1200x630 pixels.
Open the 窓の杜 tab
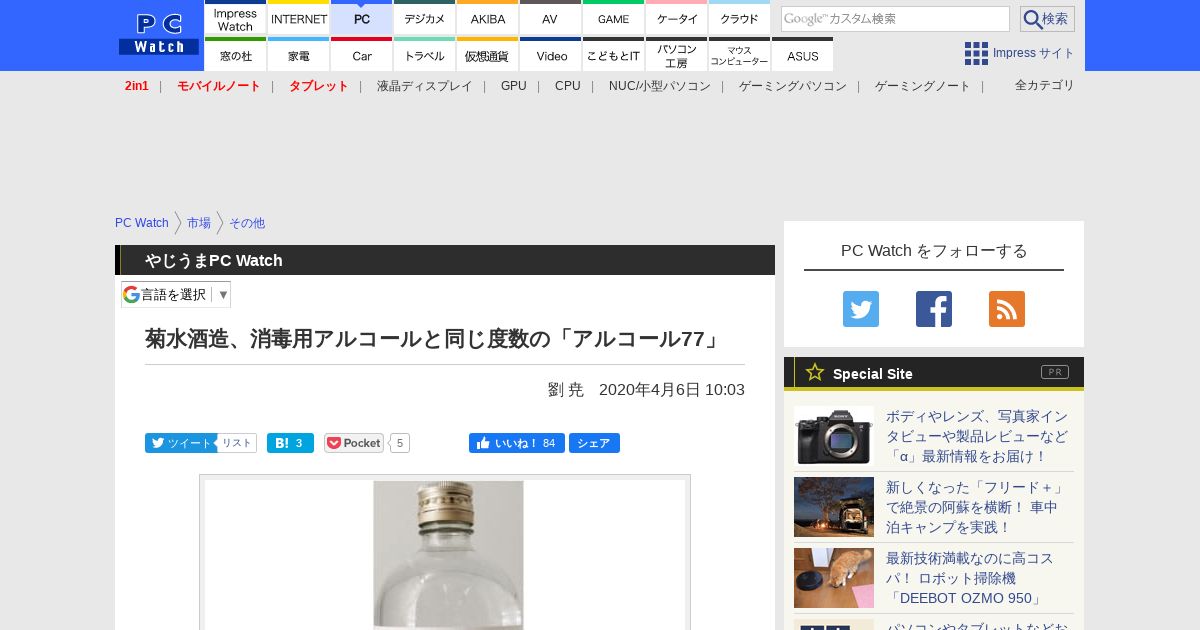pos(235,55)
